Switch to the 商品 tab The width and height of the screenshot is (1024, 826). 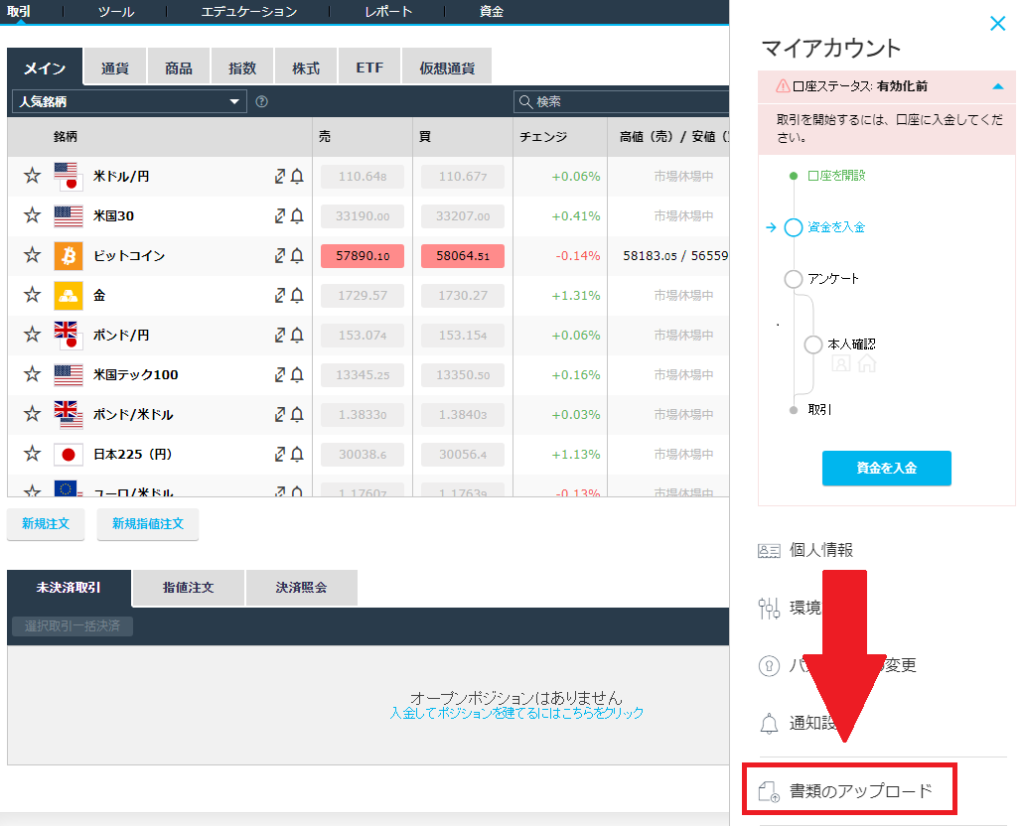[178, 67]
